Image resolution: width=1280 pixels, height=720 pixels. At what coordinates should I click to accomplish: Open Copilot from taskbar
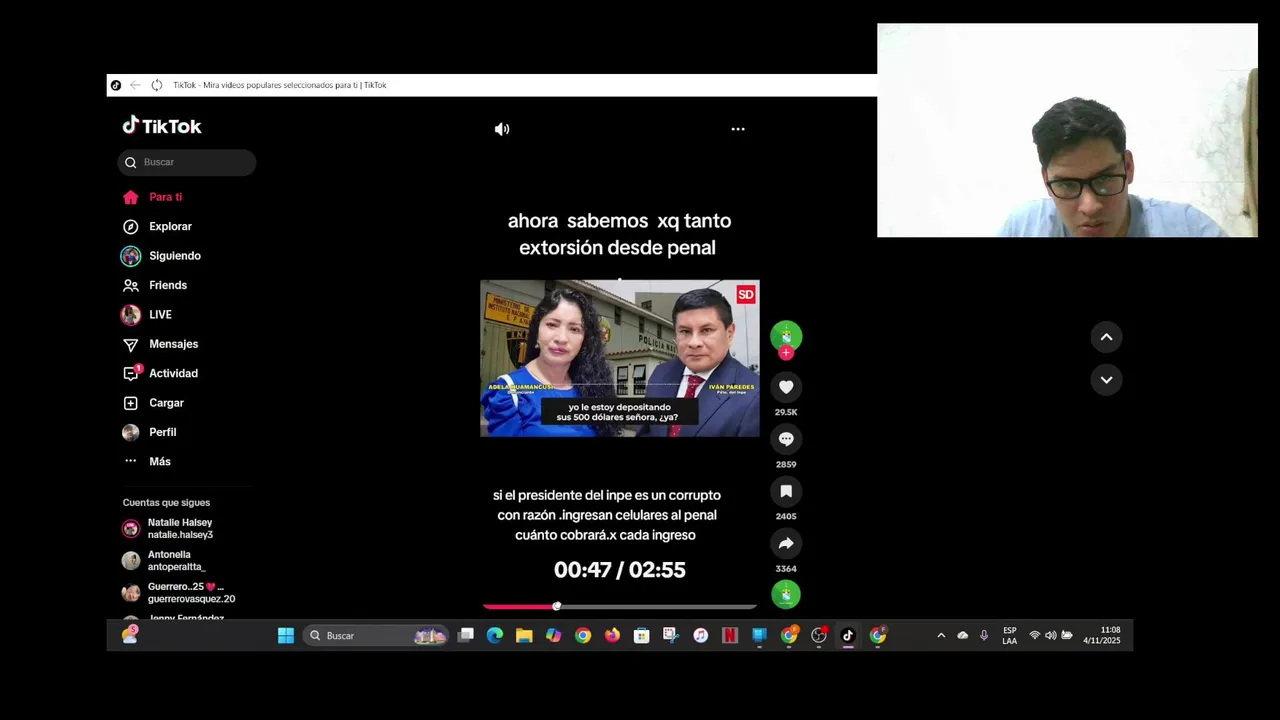(x=553, y=635)
